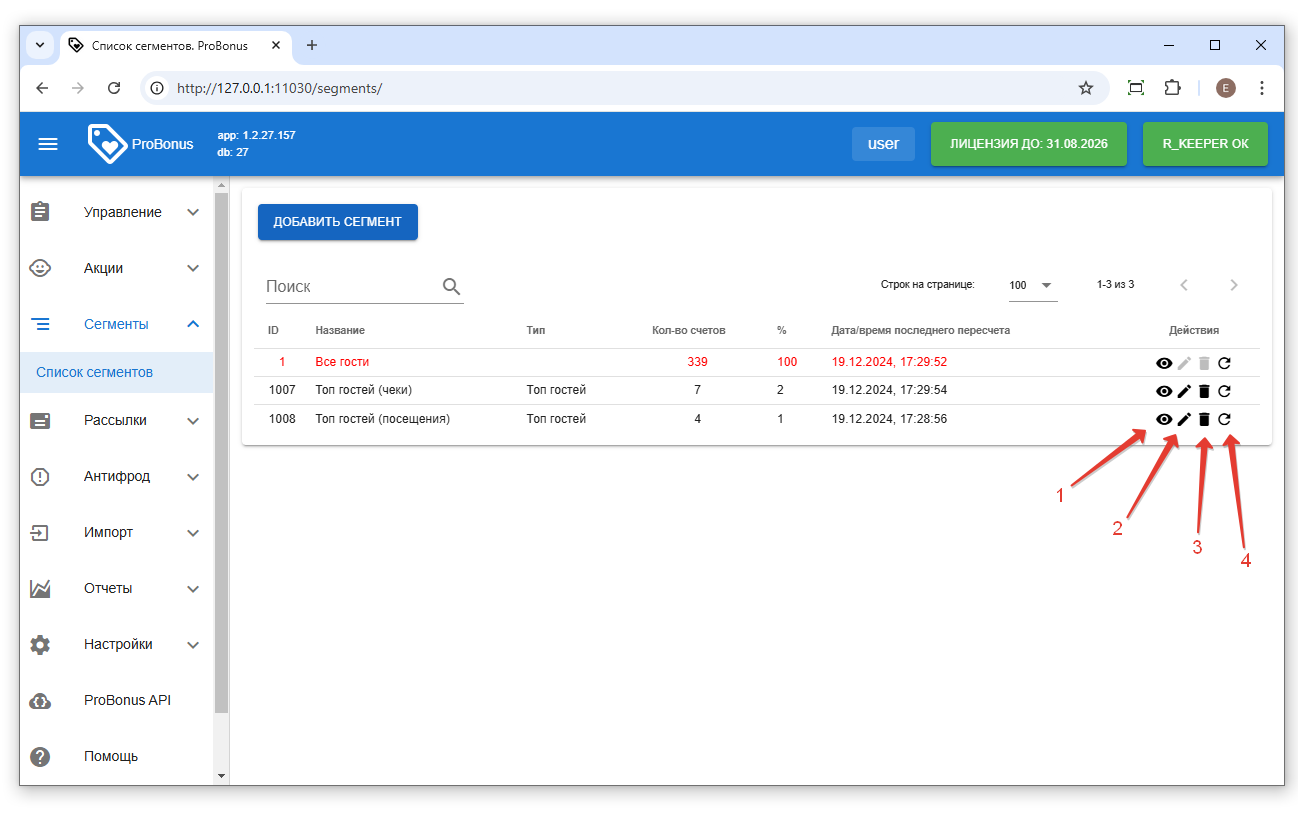Click the search magnifier icon

(452, 286)
